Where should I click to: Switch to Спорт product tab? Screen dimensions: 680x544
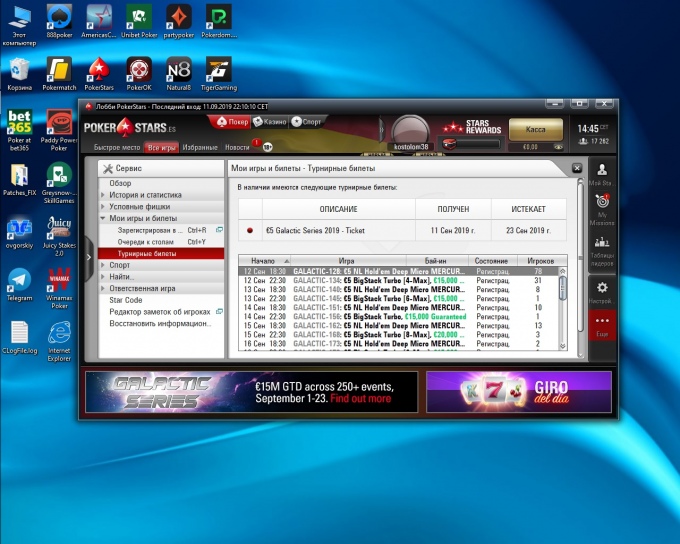pyautogui.click(x=306, y=122)
